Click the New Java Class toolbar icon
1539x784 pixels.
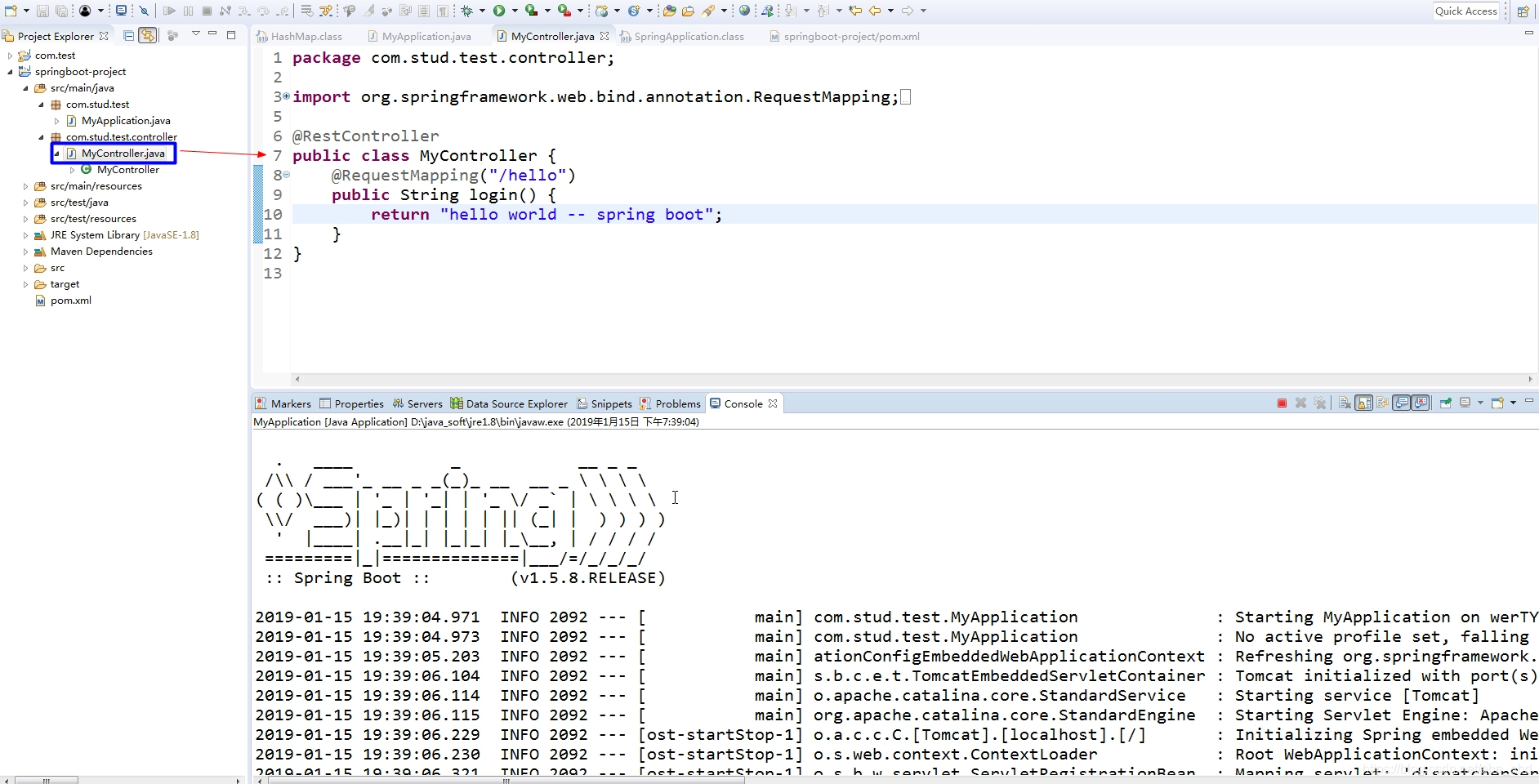634,11
